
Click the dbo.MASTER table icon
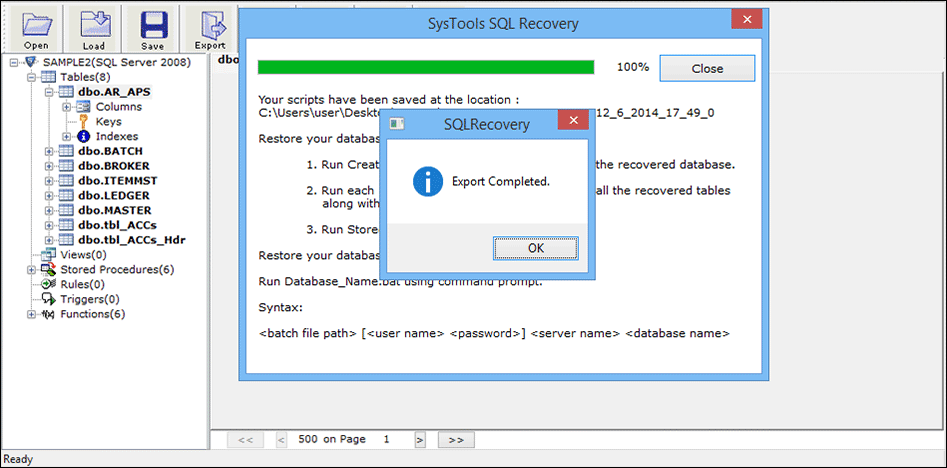(65, 211)
